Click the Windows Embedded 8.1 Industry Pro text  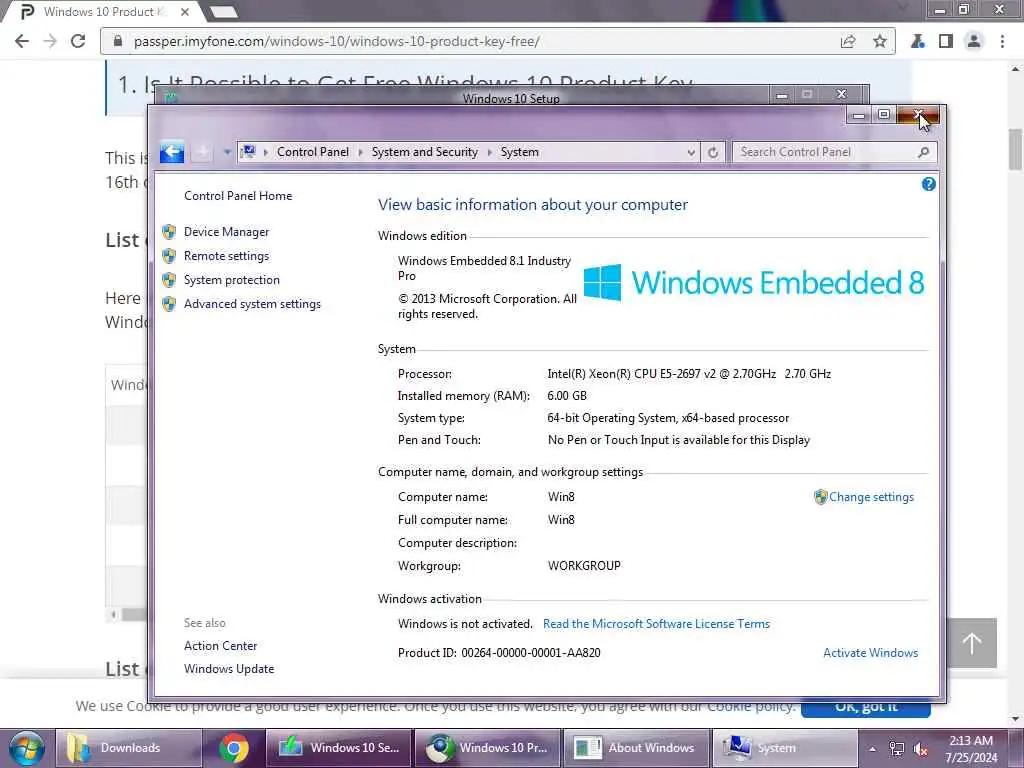pos(485,268)
